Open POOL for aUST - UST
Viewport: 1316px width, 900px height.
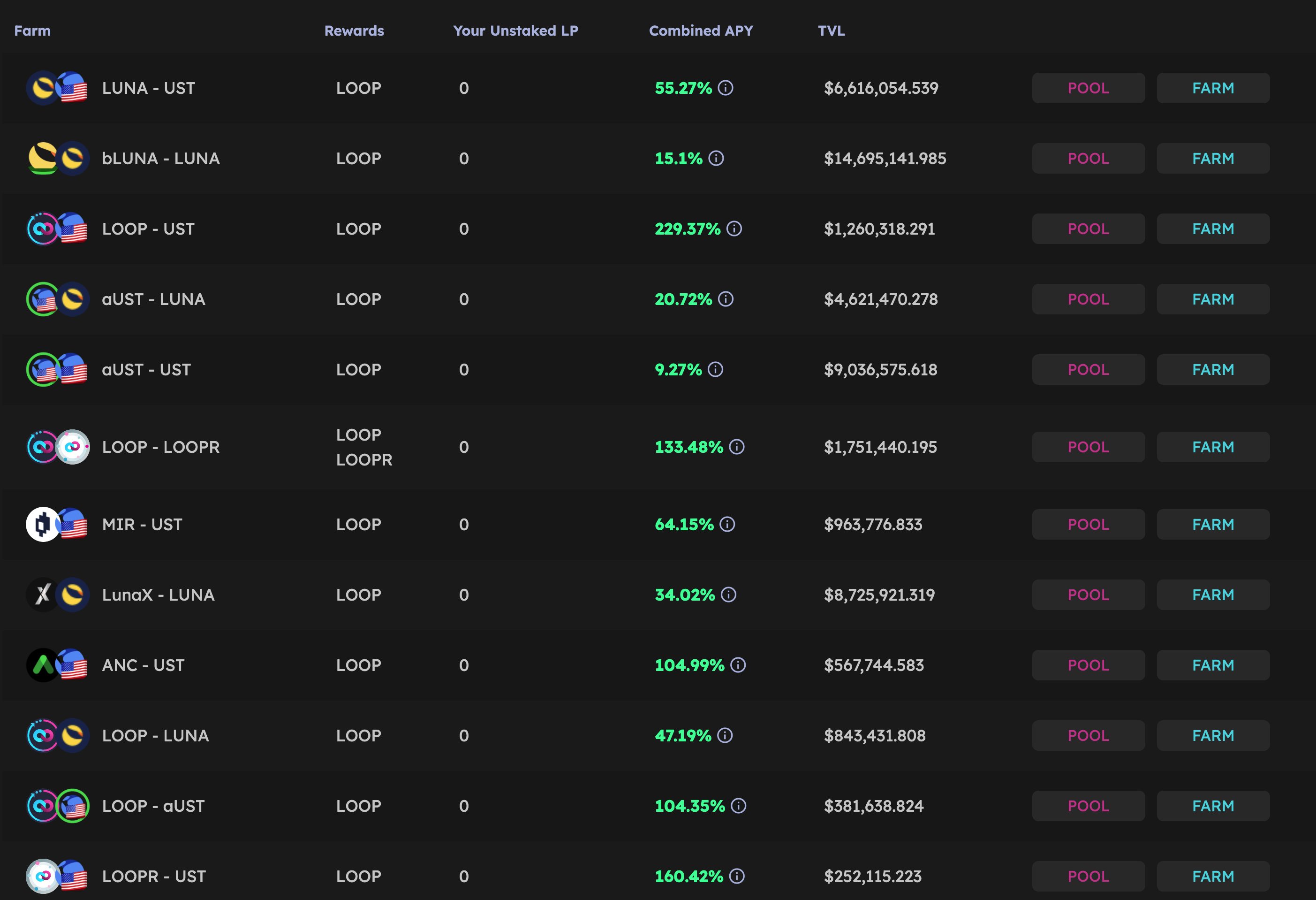coord(1089,369)
